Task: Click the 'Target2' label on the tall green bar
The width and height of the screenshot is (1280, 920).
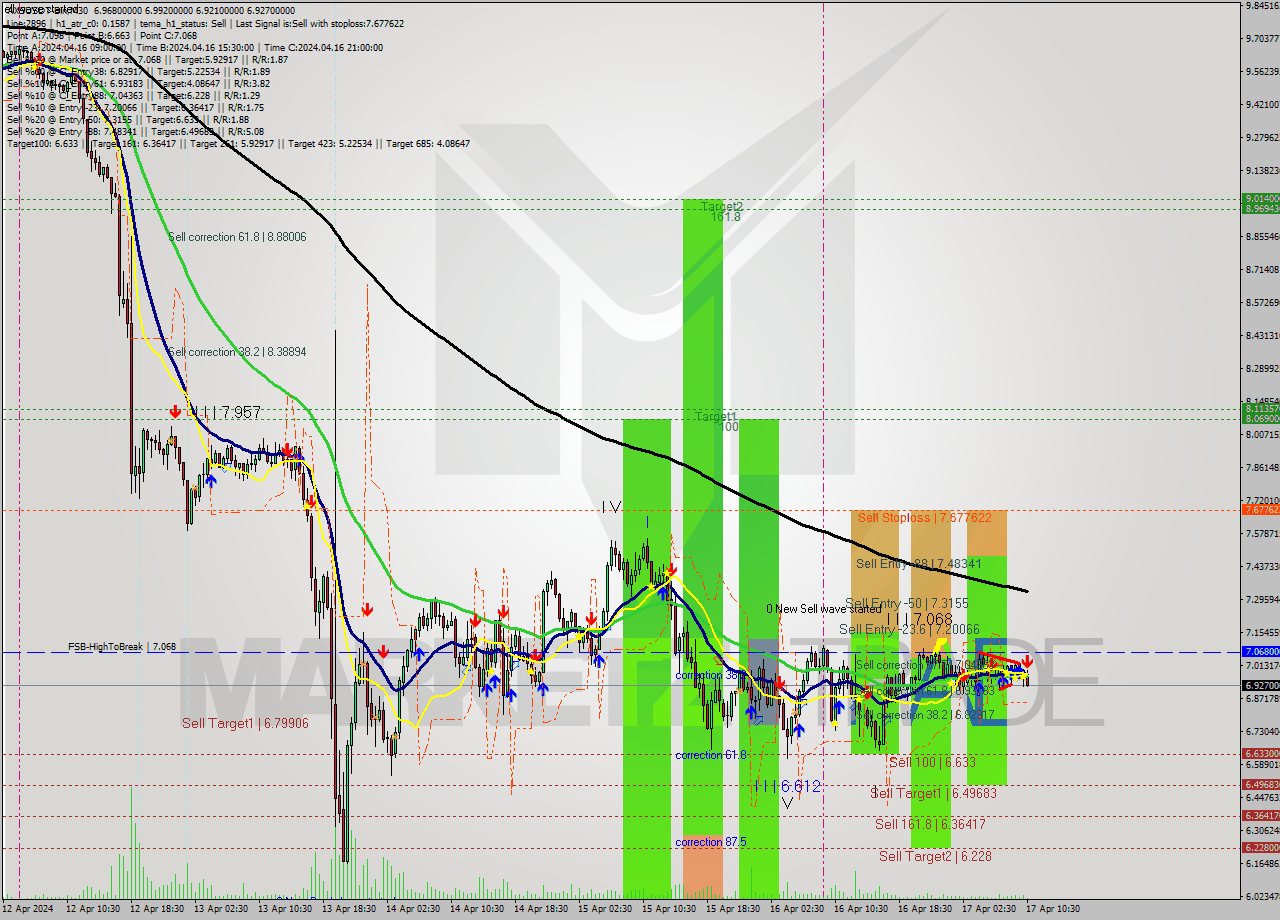Action: click(x=722, y=206)
